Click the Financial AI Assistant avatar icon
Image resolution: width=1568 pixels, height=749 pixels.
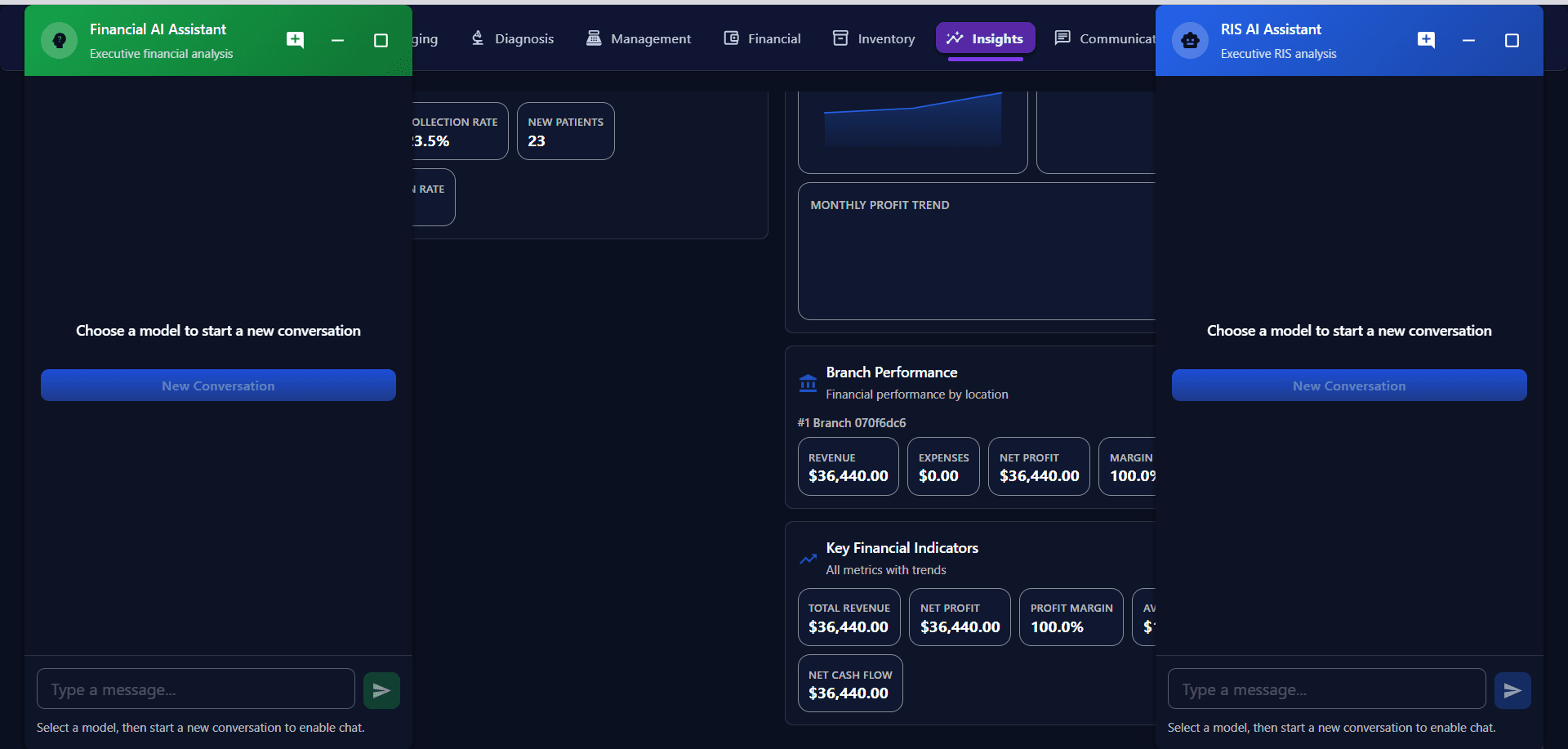coord(60,40)
